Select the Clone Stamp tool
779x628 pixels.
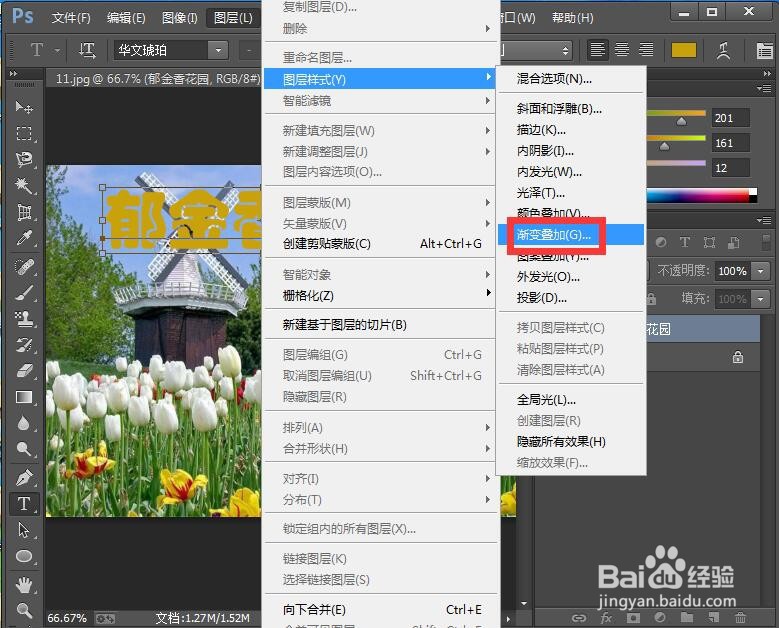[x=24, y=319]
